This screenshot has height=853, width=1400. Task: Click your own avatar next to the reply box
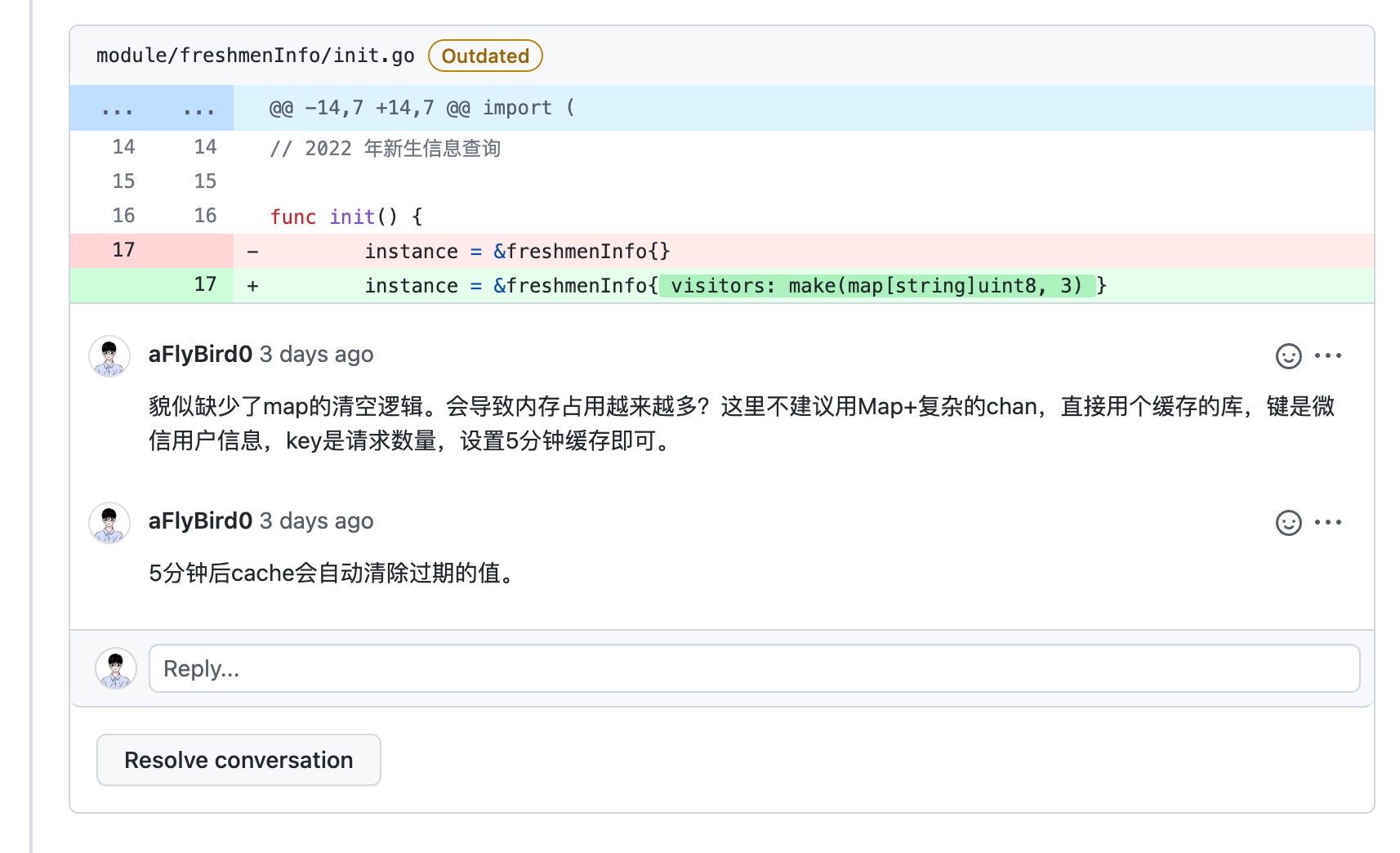pyautogui.click(x=115, y=668)
